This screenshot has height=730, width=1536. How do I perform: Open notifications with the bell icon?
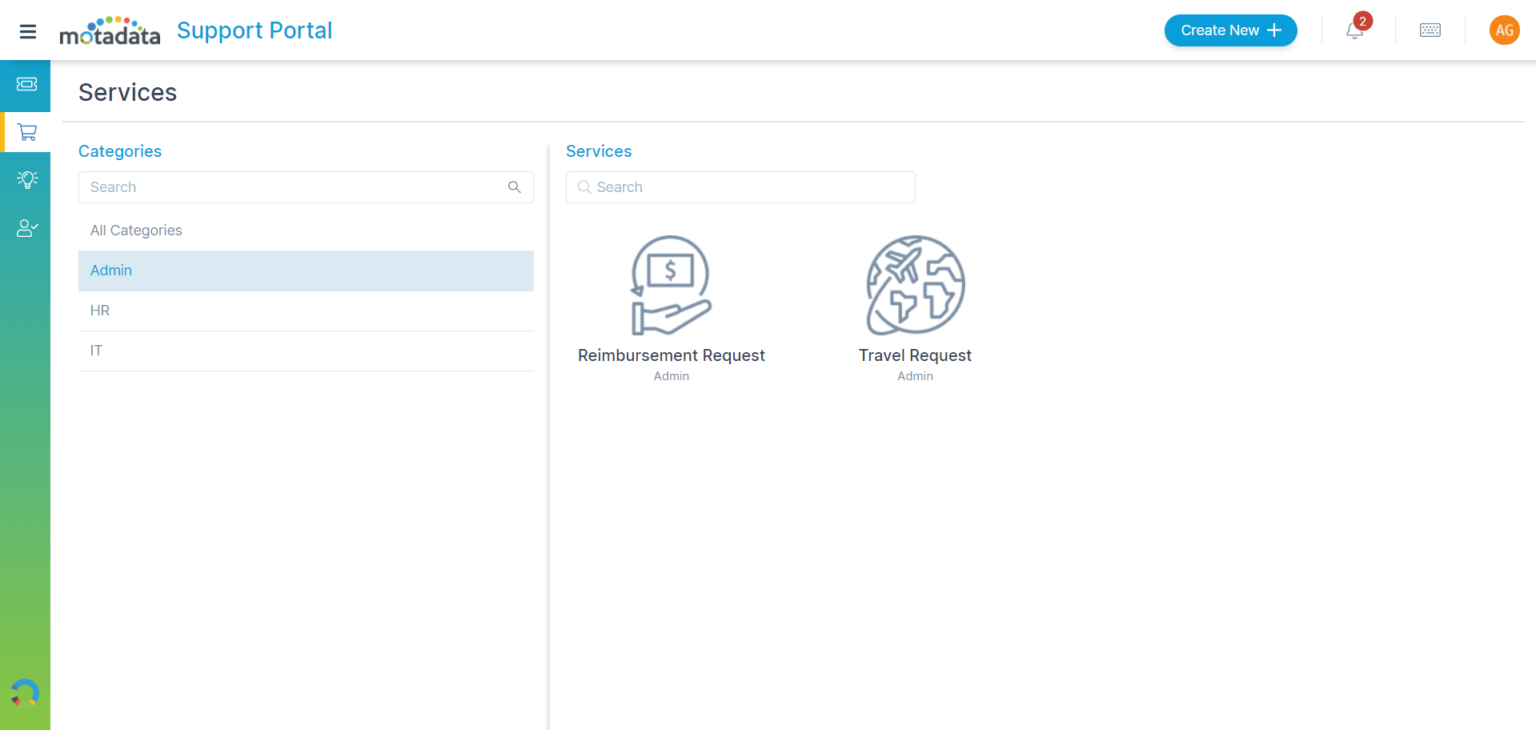(1355, 30)
